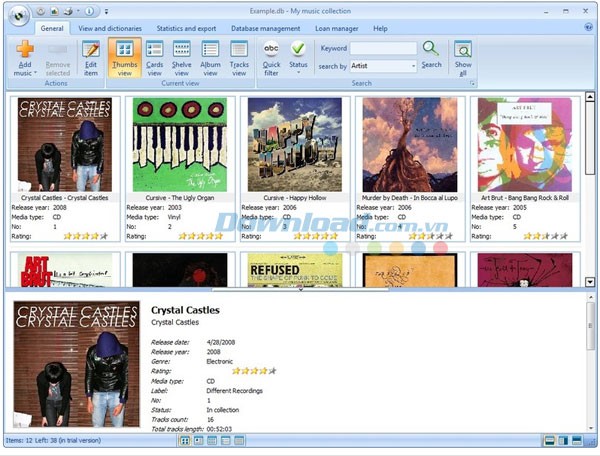The image size is (600, 456).
Task: Open the Database management tab
Action: click(x=266, y=29)
